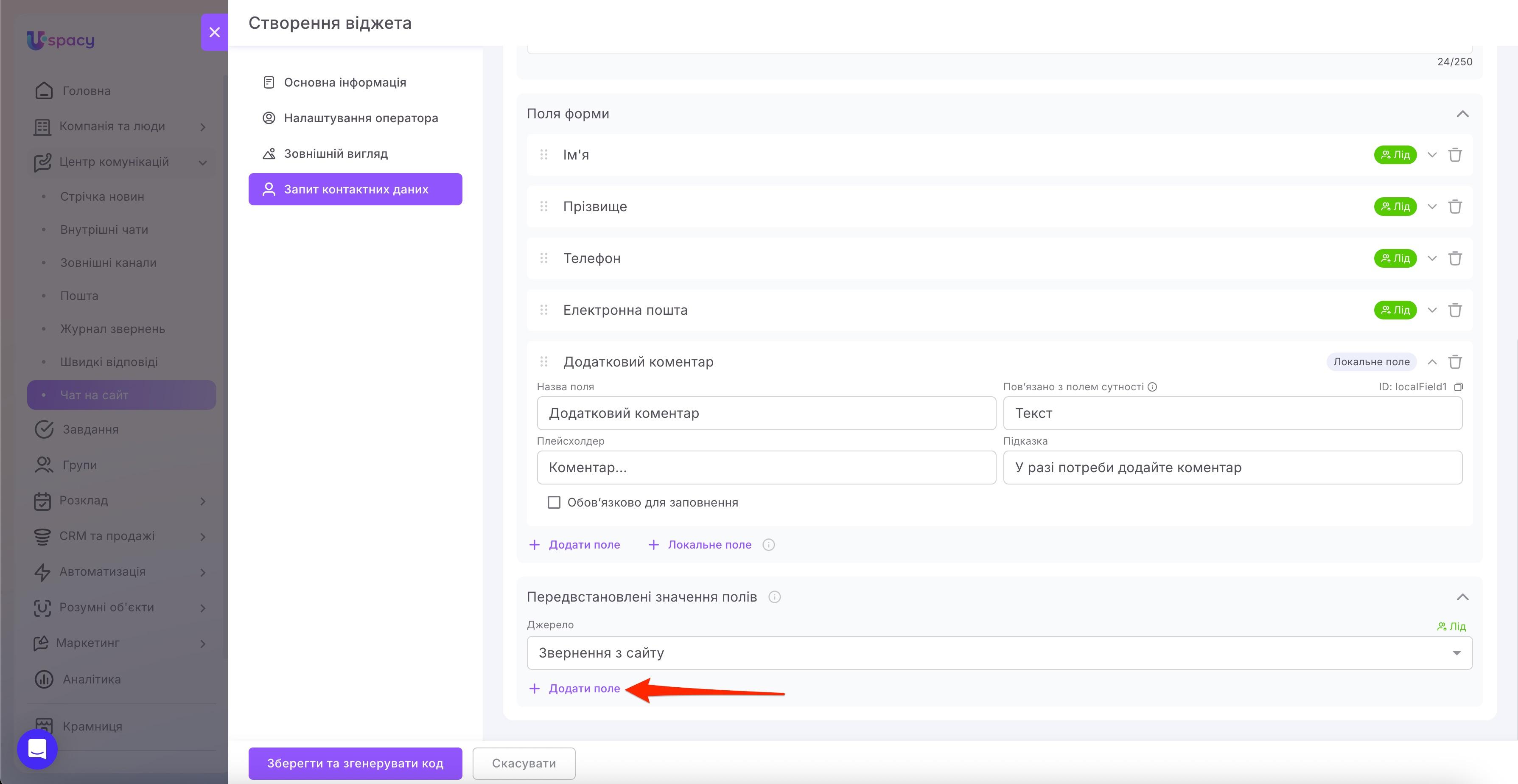Expand the Прізвище field settings
This screenshot has width=1518, height=784.
(1432, 207)
